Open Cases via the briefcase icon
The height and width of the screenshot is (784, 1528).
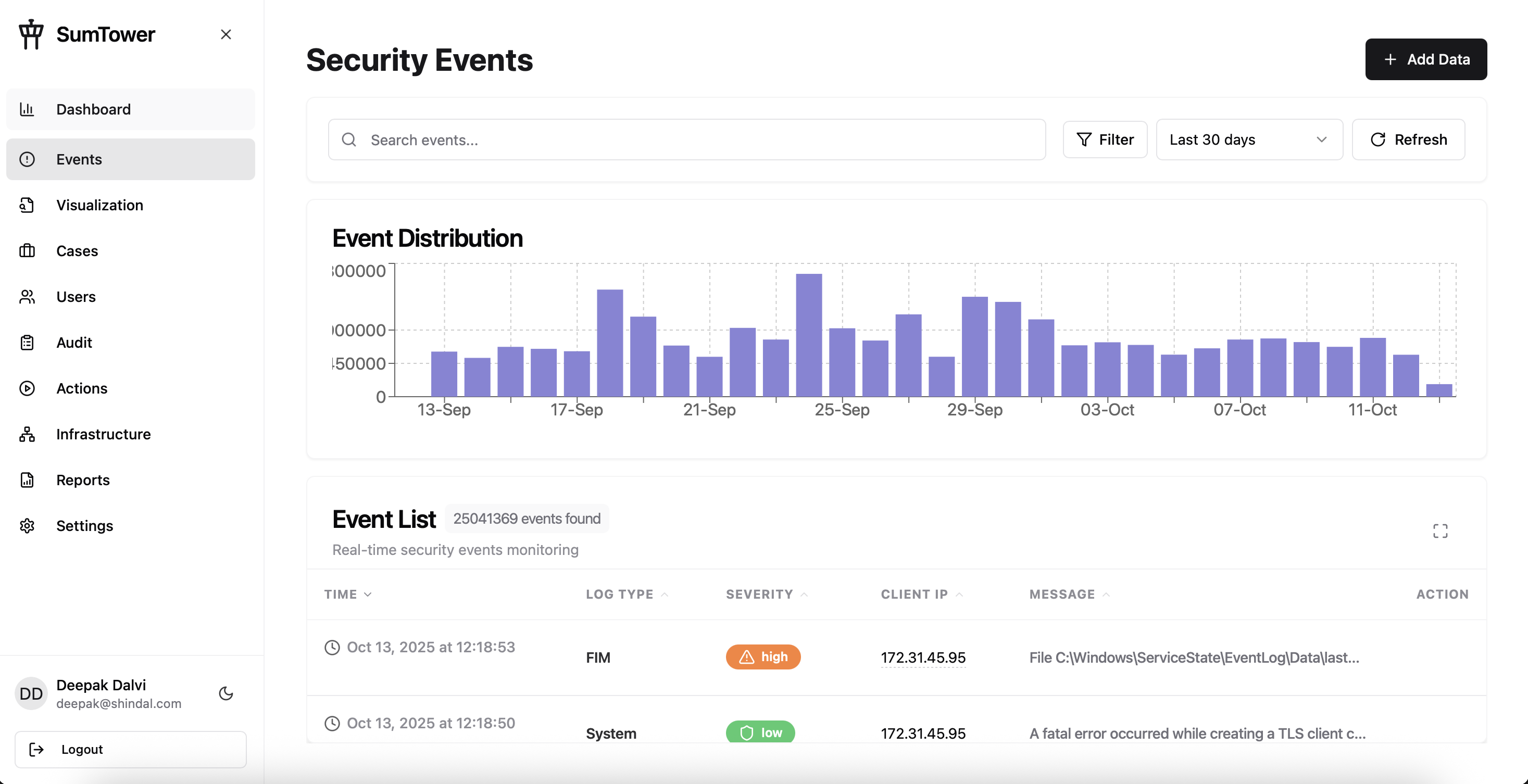coord(27,251)
